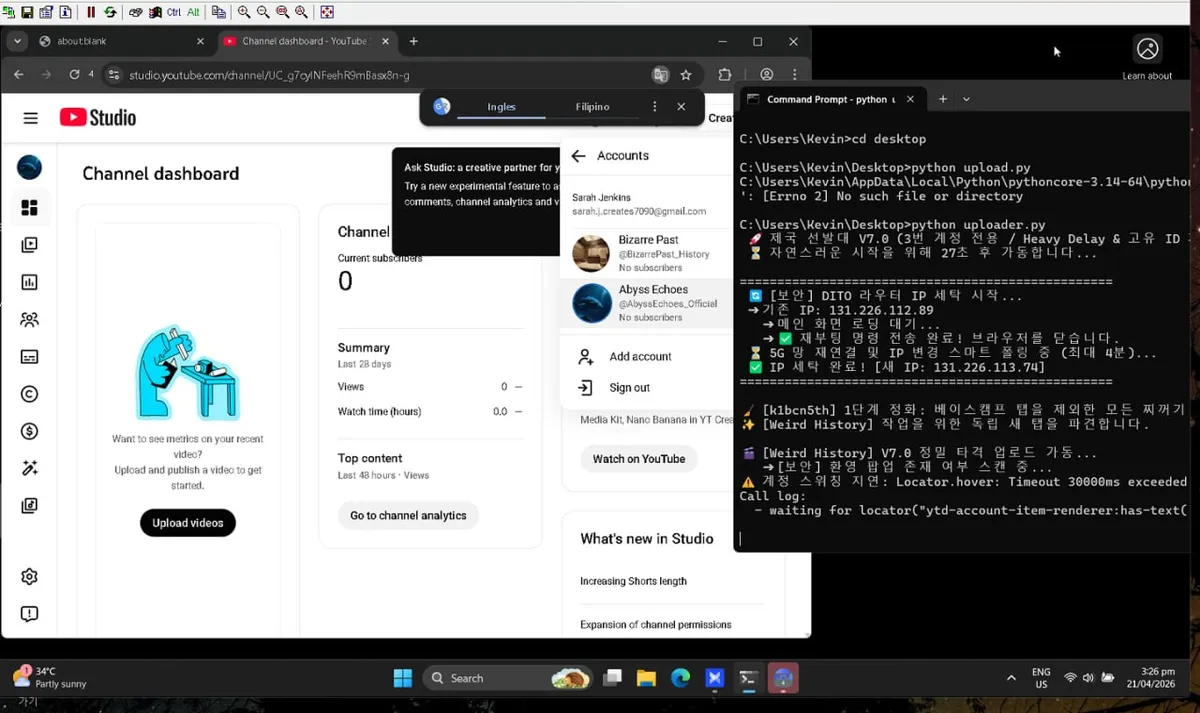This screenshot has height=713, width=1200.
Task: Click the zoom out icon in viewer toolbar
Action: [x=263, y=12]
